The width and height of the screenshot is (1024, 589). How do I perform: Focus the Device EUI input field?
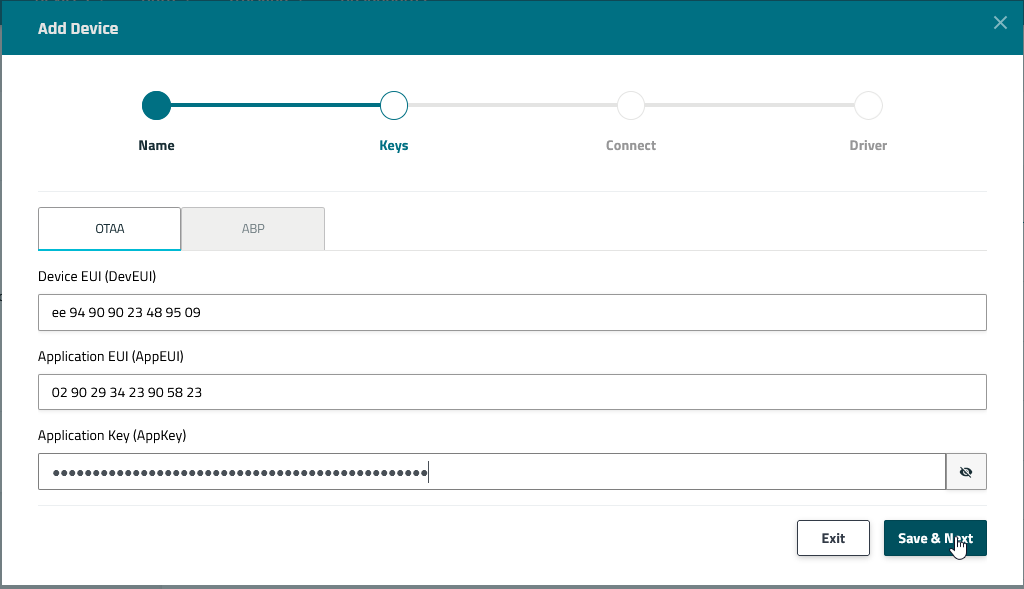point(512,312)
